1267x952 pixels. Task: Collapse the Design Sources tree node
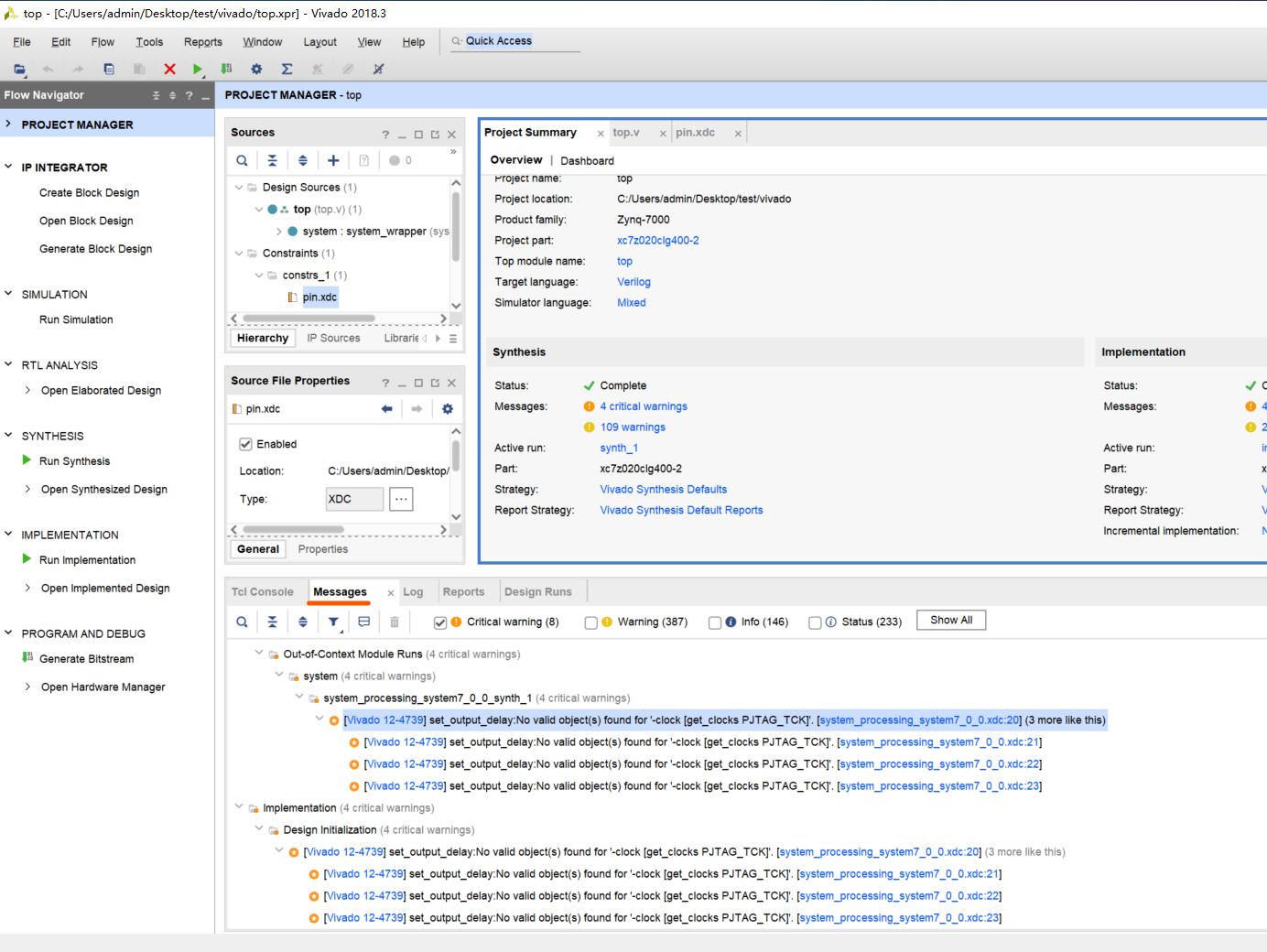click(x=239, y=188)
